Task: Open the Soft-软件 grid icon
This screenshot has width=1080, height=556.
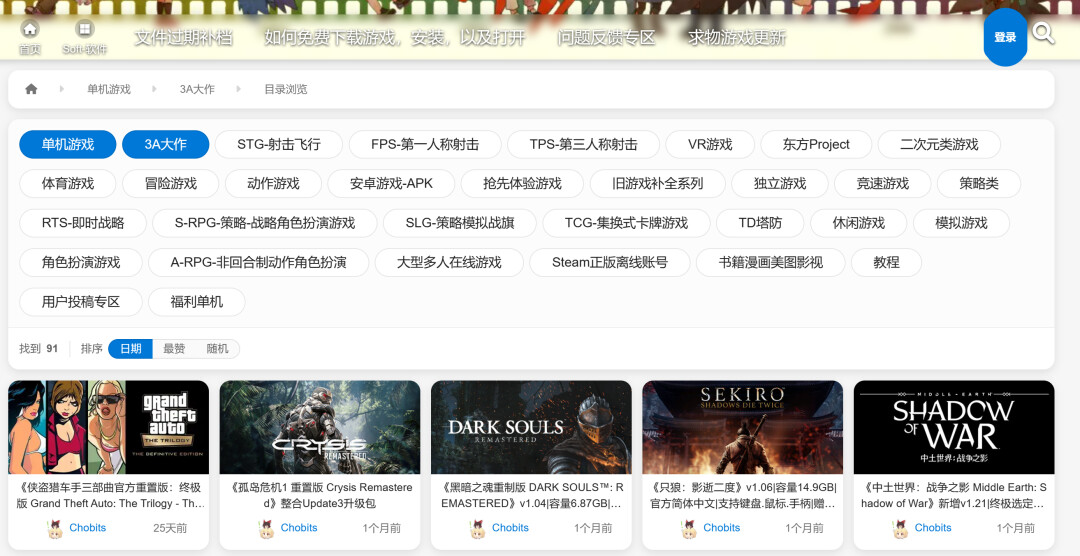Action: [x=85, y=30]
